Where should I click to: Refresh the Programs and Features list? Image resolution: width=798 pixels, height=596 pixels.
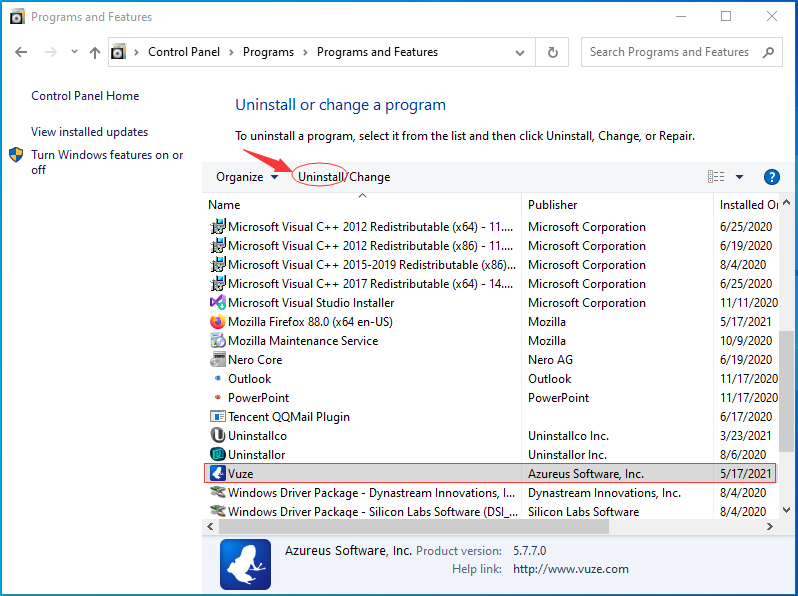[x=552, y=52]
